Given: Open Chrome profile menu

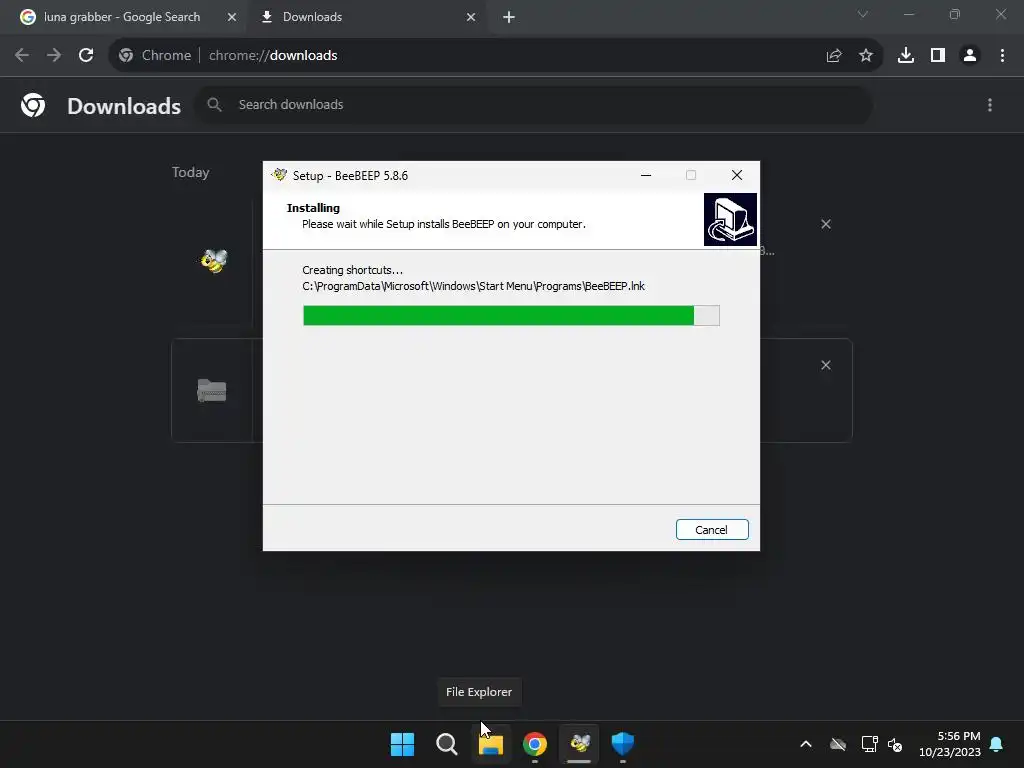Looking at the screenshot, I should (x=970, y=56).
